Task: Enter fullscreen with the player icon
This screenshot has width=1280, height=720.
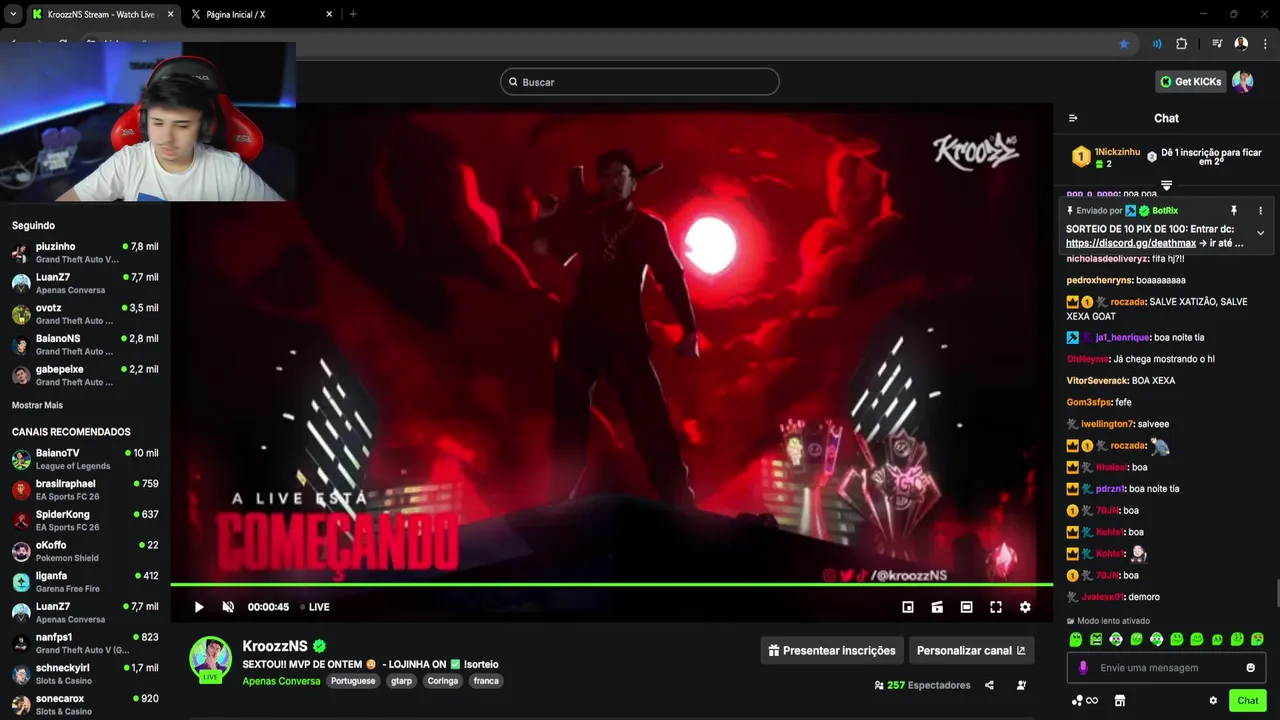Action: (x=996, y=607)
